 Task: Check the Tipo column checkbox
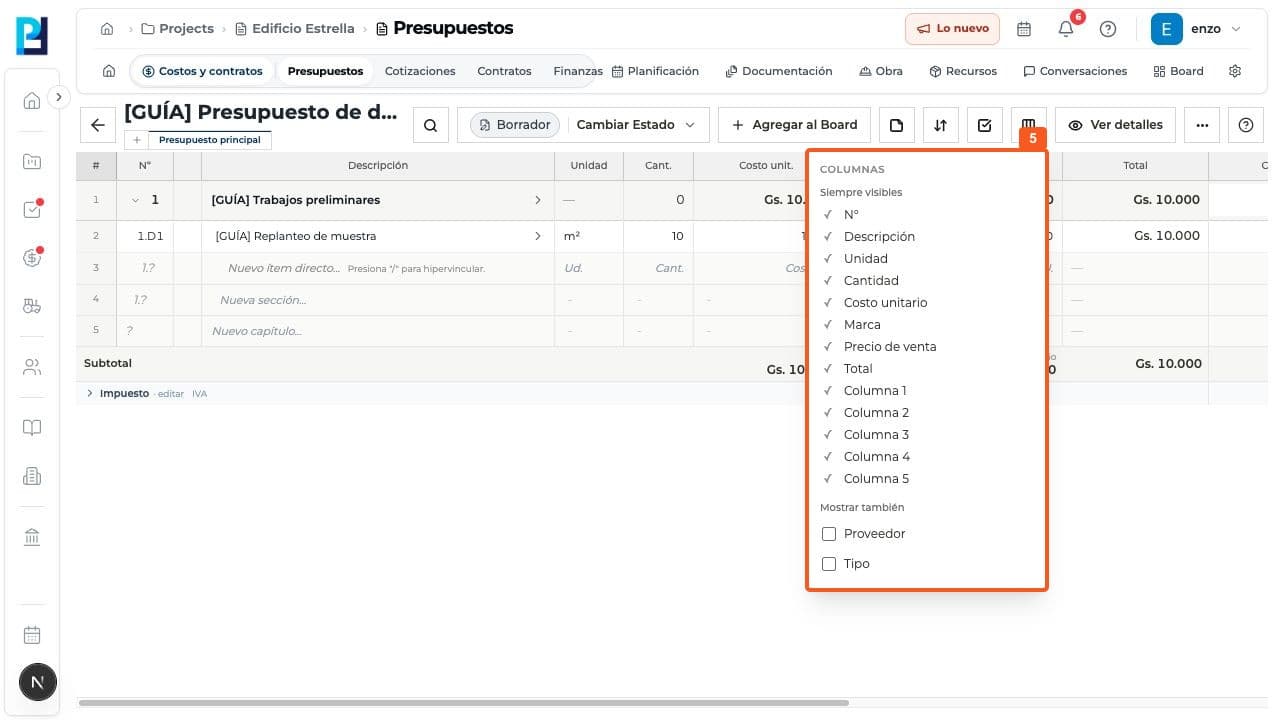[829, 564]
